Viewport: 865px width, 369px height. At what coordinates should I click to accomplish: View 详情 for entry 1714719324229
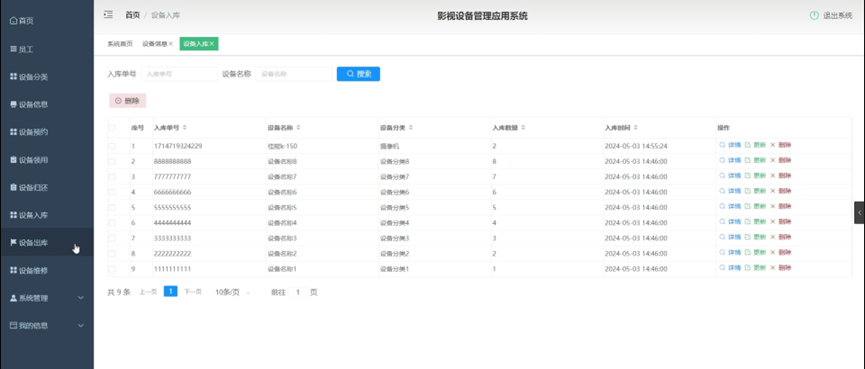click(730, 145)
